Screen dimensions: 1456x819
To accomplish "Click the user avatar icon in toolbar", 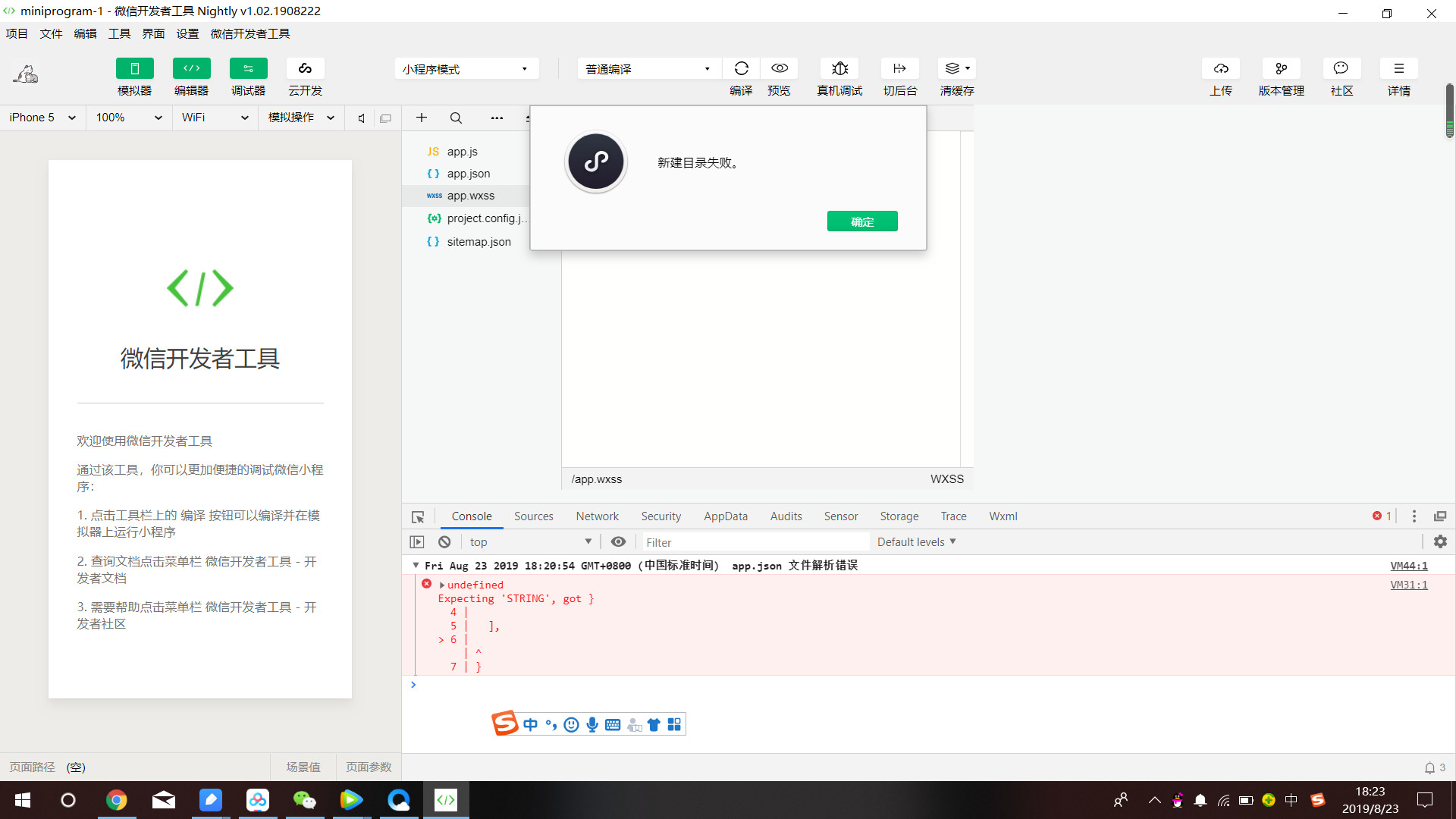I will (x=26, y=74).
